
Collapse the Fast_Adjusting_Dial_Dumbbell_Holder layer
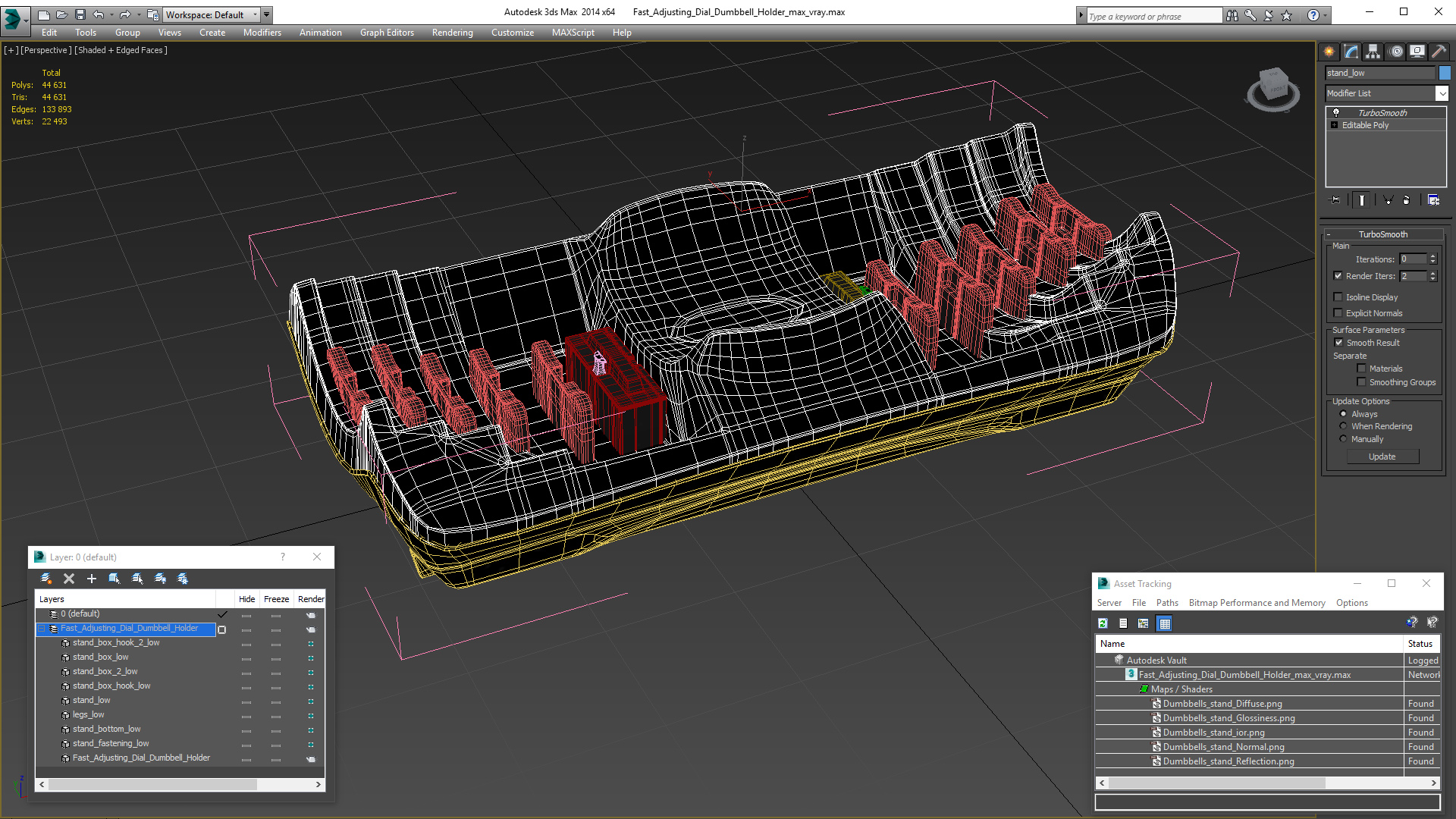[x=42, y=629]
